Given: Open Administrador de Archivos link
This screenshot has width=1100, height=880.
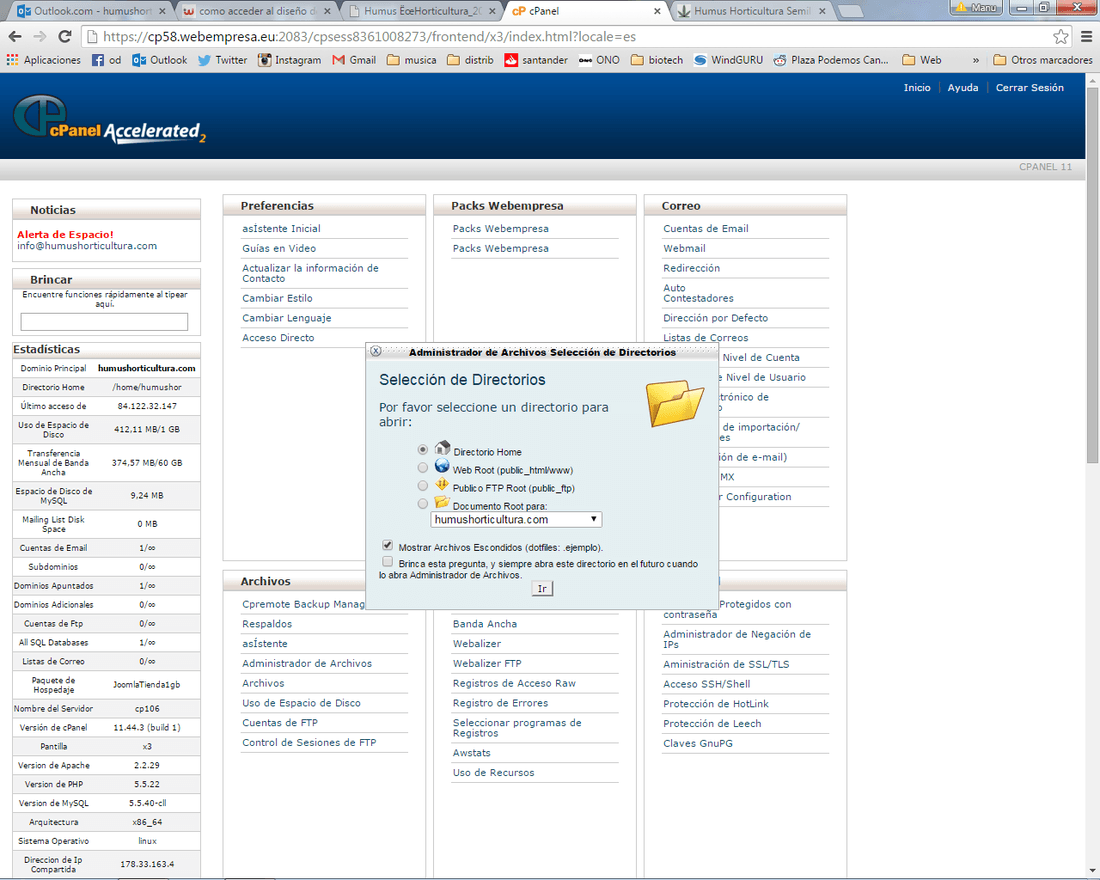Looking at the screenshot, I should [307, 663].
